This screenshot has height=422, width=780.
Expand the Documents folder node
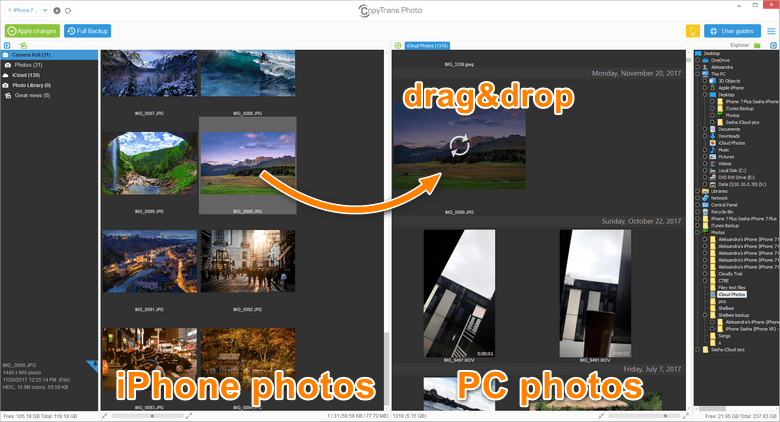(705, 129)
